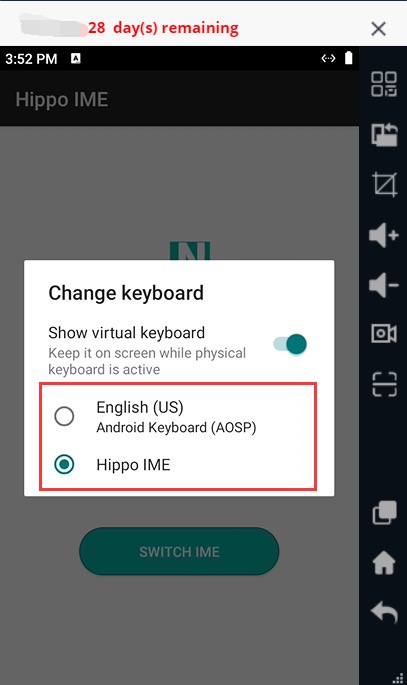Viewport: 407px width, 685px height.
Task: Click the rotate screen icon in sidebar
Action: pyautogui.click(x=384, y=134)
